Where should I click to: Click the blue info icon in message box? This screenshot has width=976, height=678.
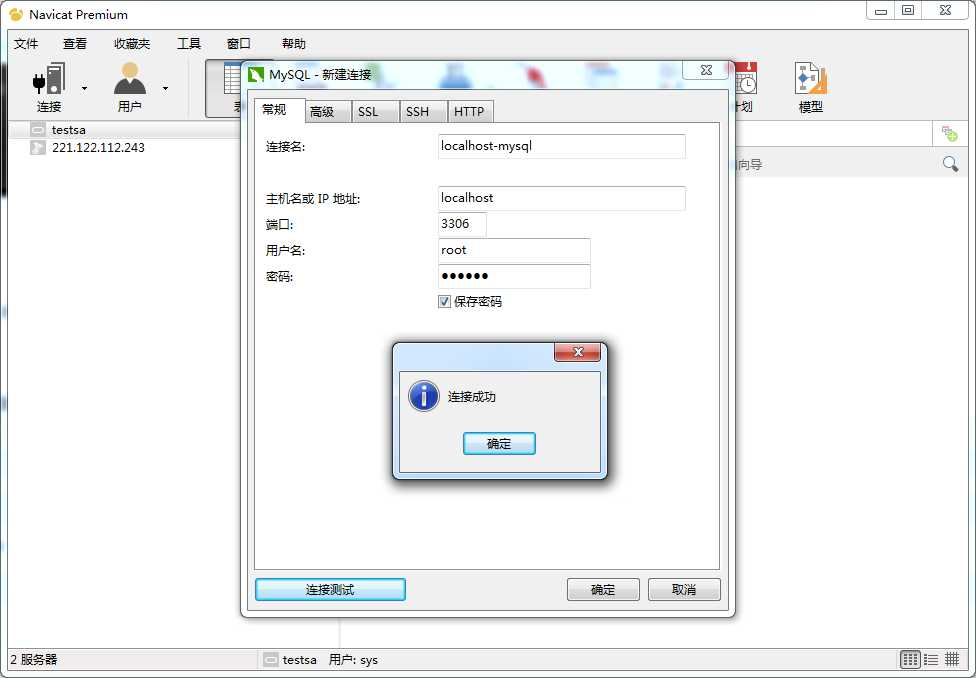[424, 397]
